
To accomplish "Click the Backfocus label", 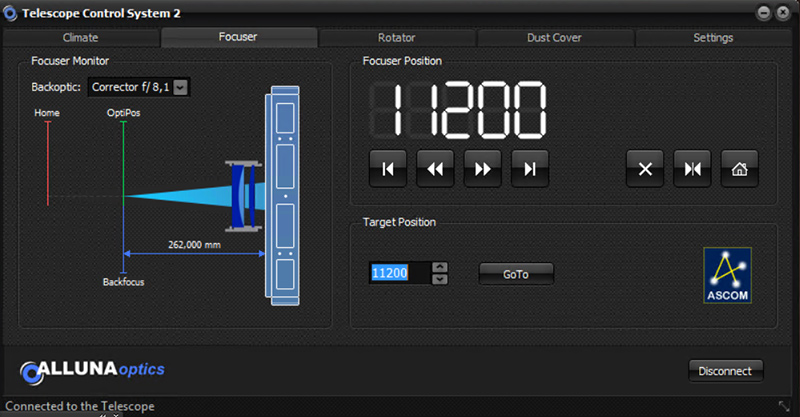I will coord(123,282).
